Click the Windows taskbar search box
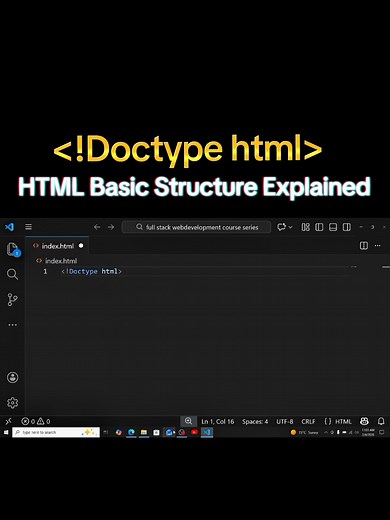This screenshot has width=390, height=520. click(x=56, y=432)
